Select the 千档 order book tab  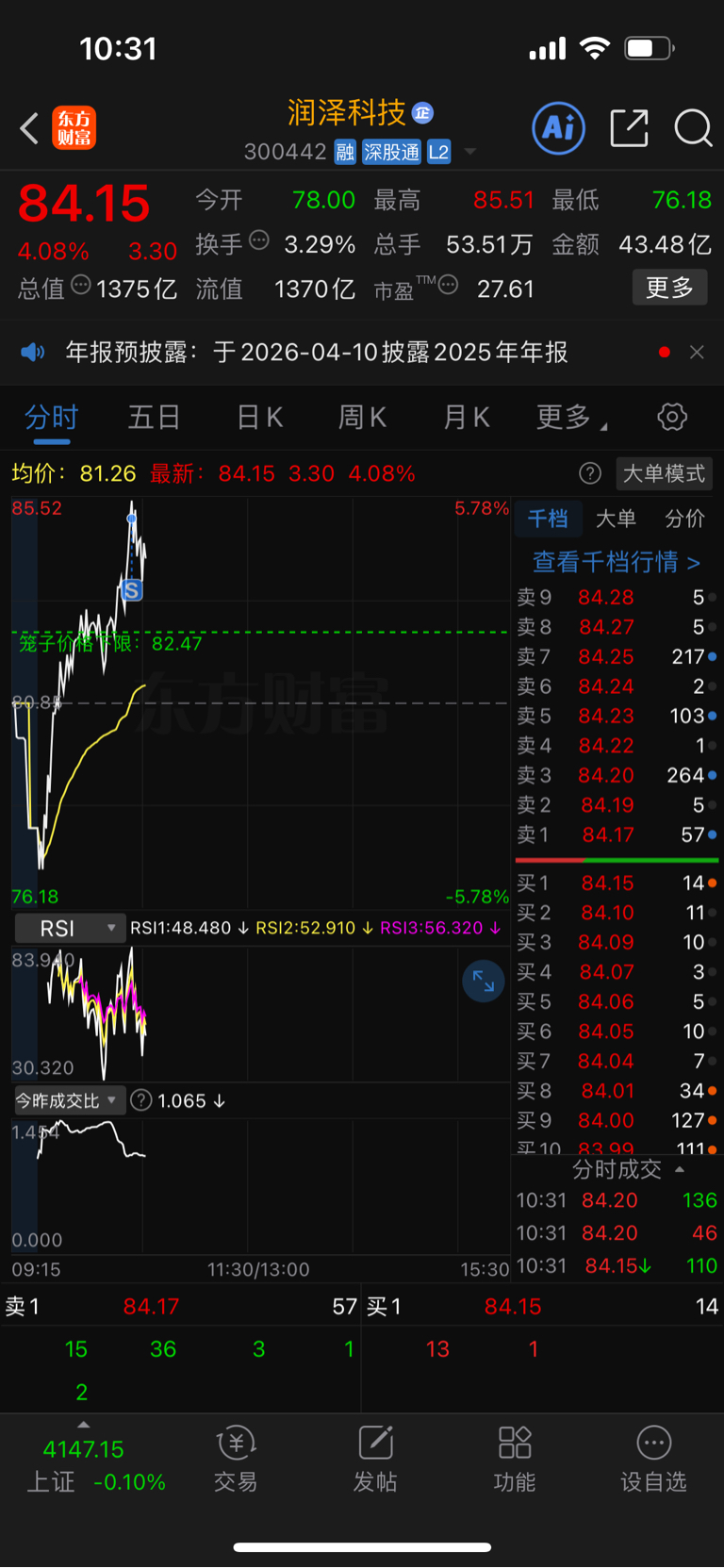click(548, 519)
